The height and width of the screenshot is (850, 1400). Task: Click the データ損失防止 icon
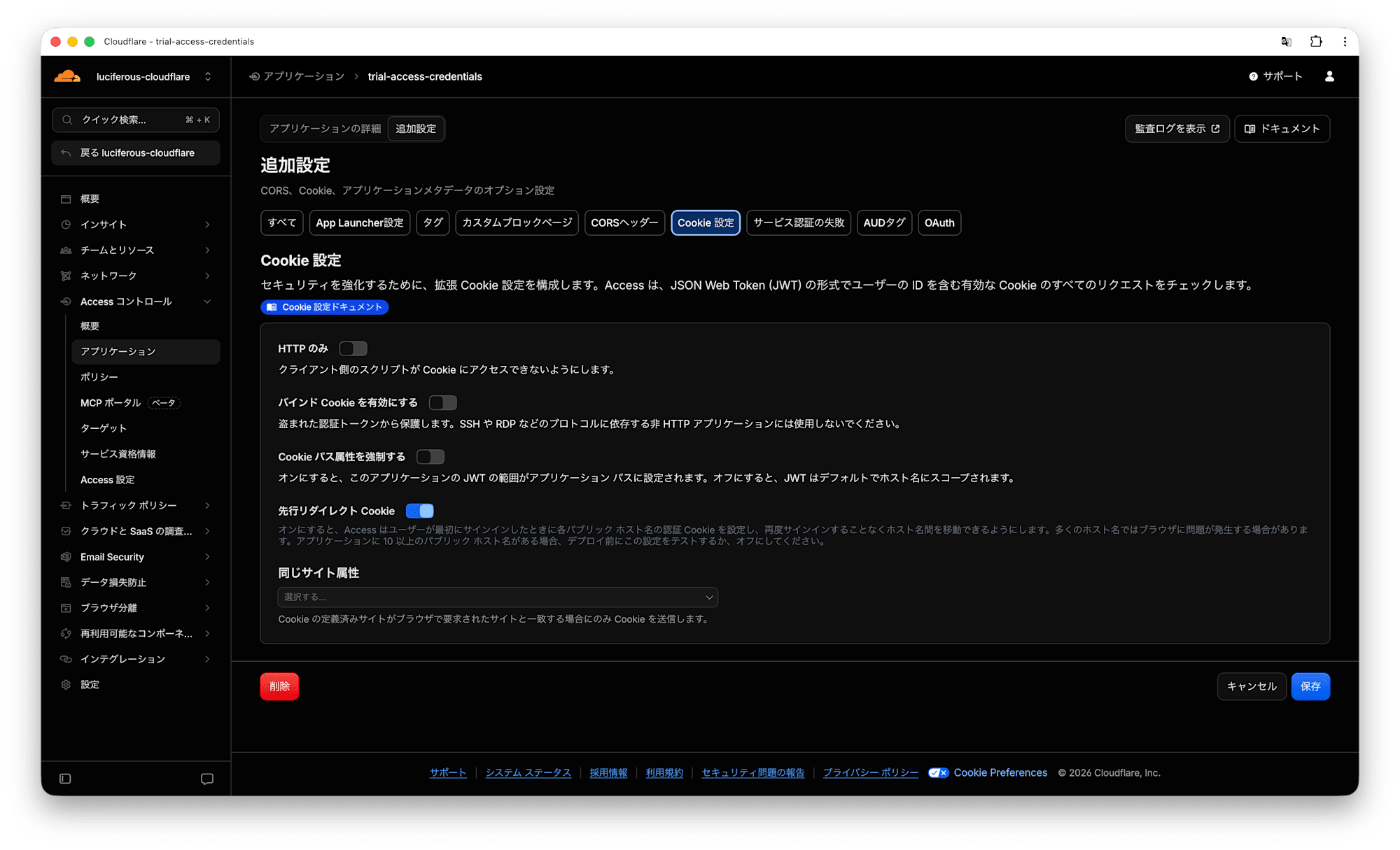point(66,582)
